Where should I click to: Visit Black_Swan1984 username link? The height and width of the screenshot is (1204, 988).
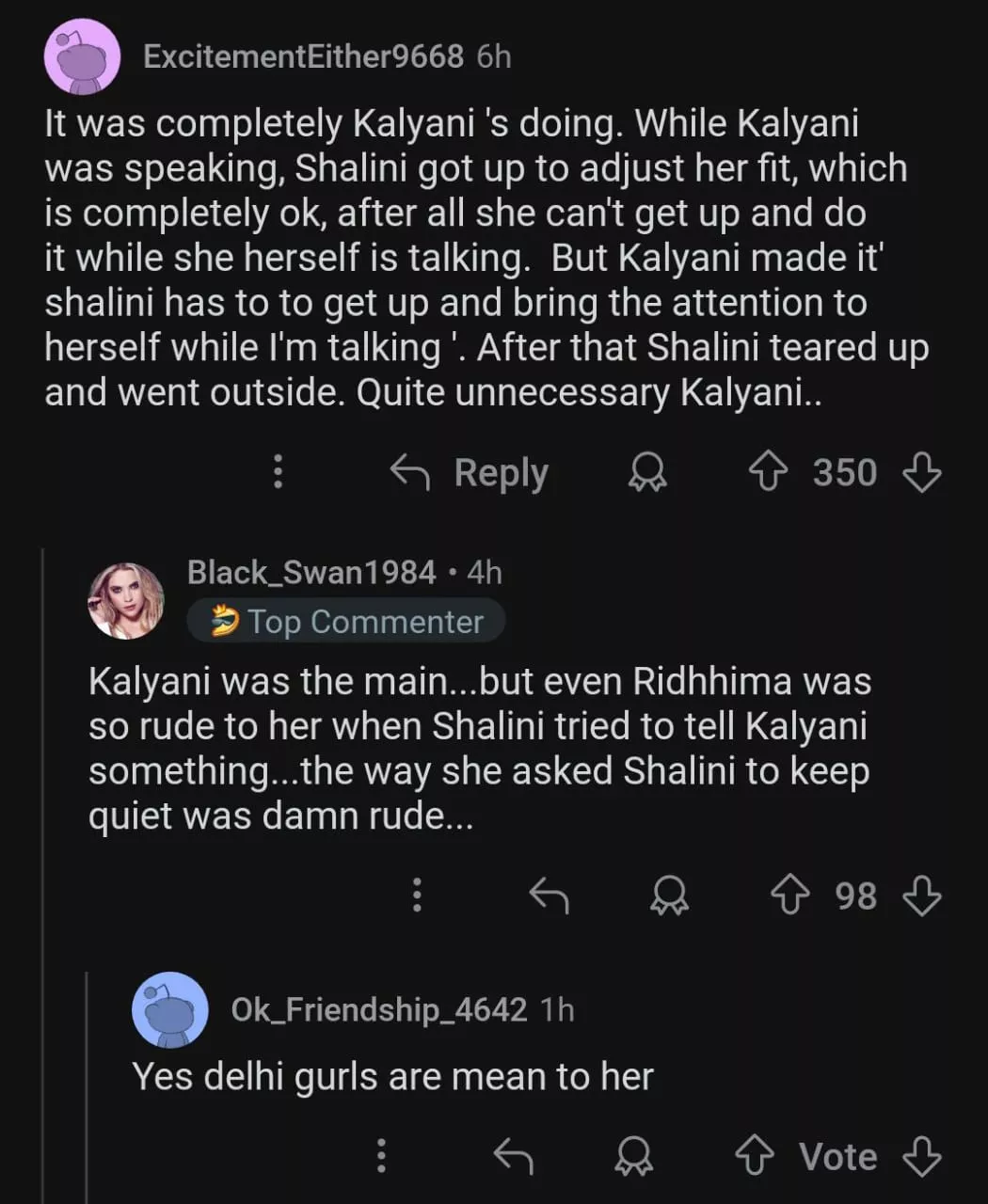[311, 572]
